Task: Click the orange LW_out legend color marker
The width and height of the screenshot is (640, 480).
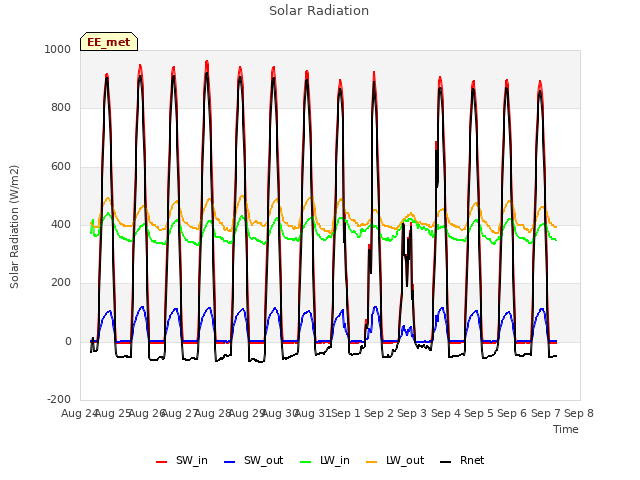Action: [x=372, y=462]
